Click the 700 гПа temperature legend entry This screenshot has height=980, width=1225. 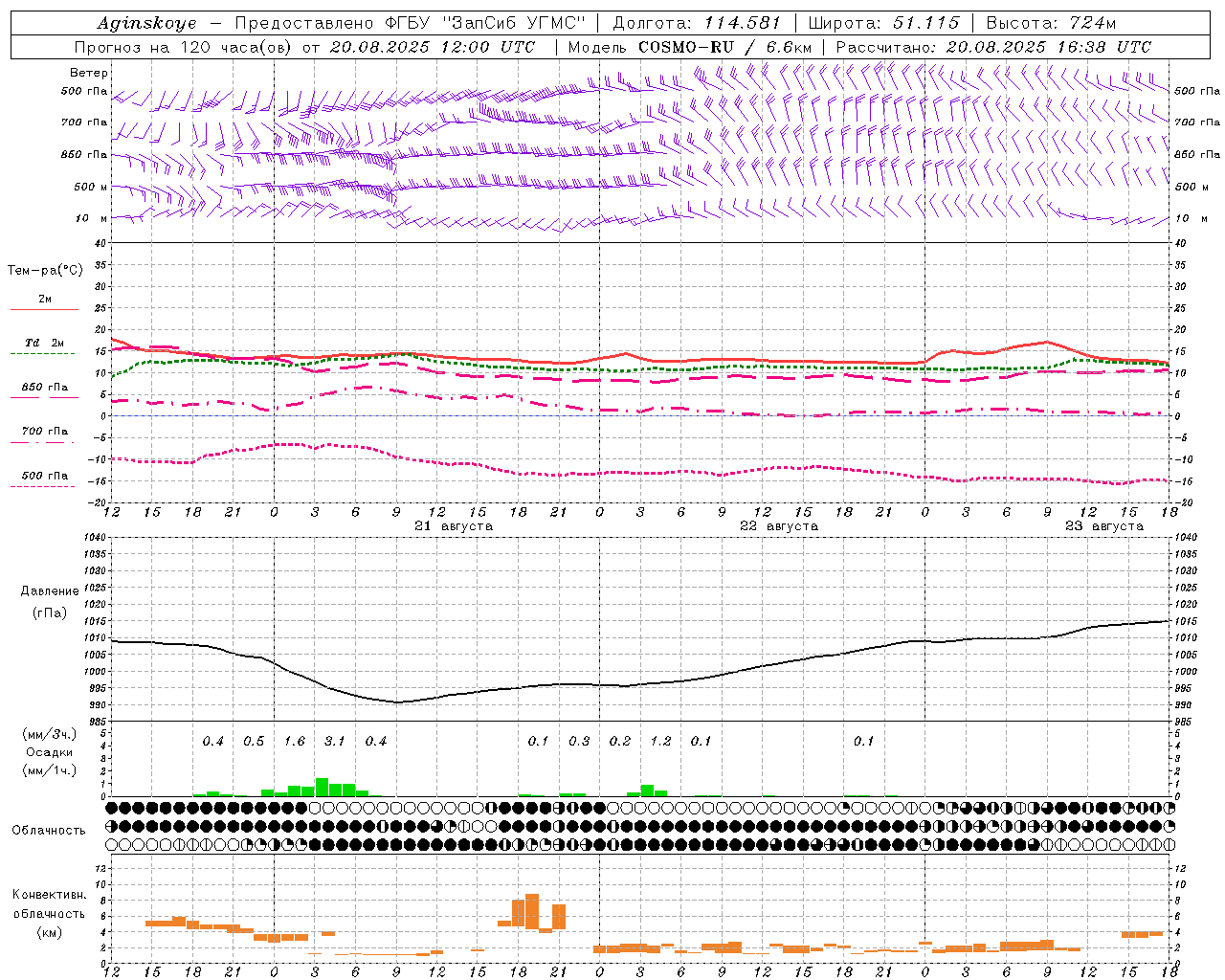45,432
